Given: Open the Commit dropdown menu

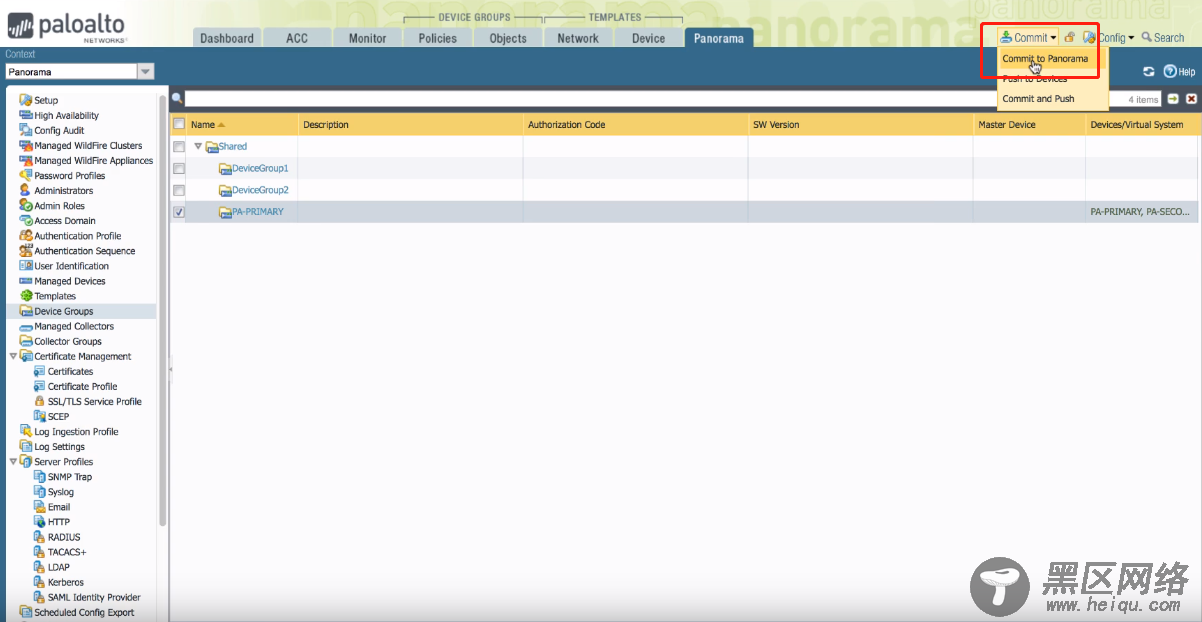Looking at the screenshot, I should 1028,38.
